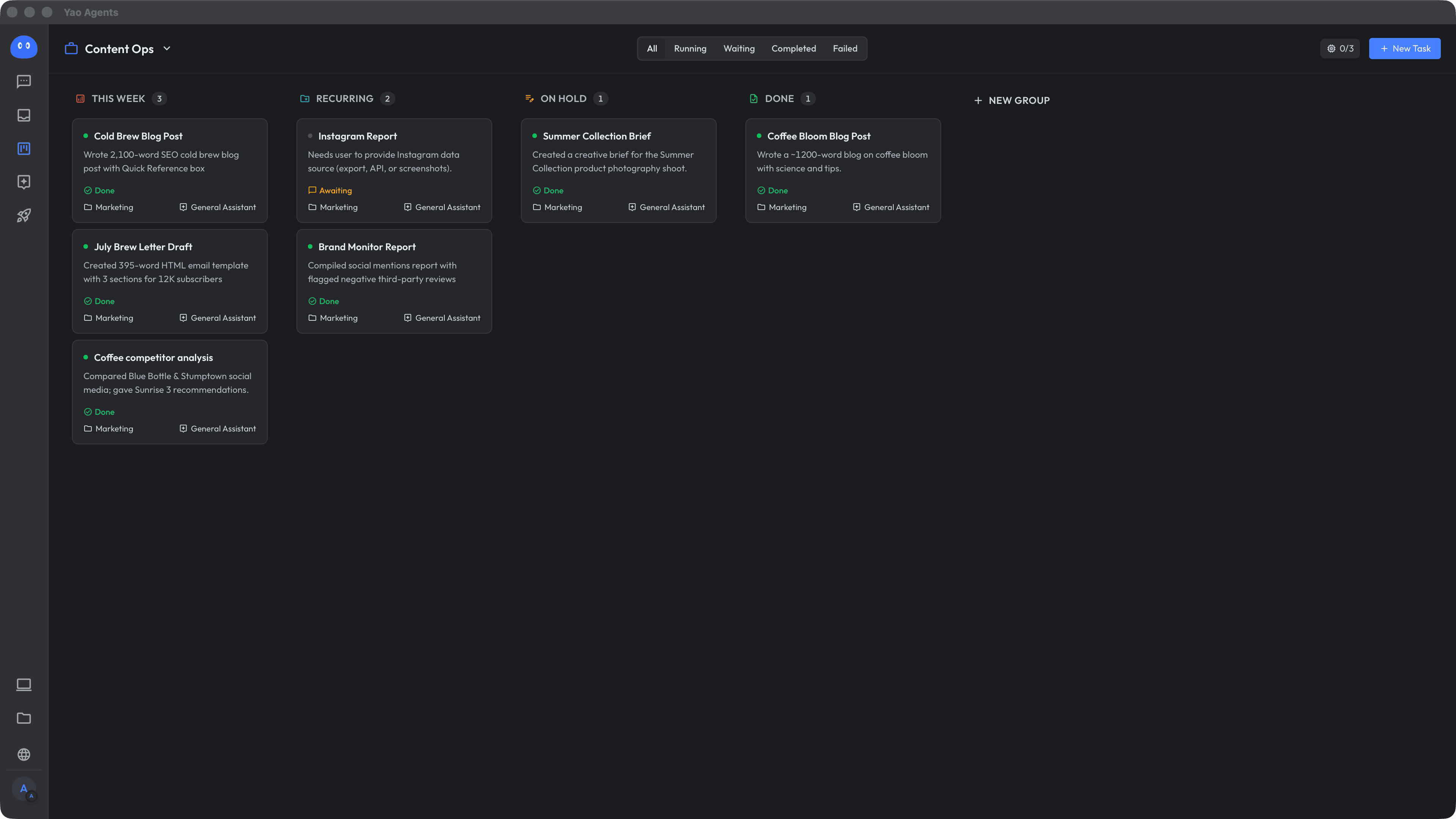
Task: Click 'Compiled social mentions report' description
Action: click(382, 273)
